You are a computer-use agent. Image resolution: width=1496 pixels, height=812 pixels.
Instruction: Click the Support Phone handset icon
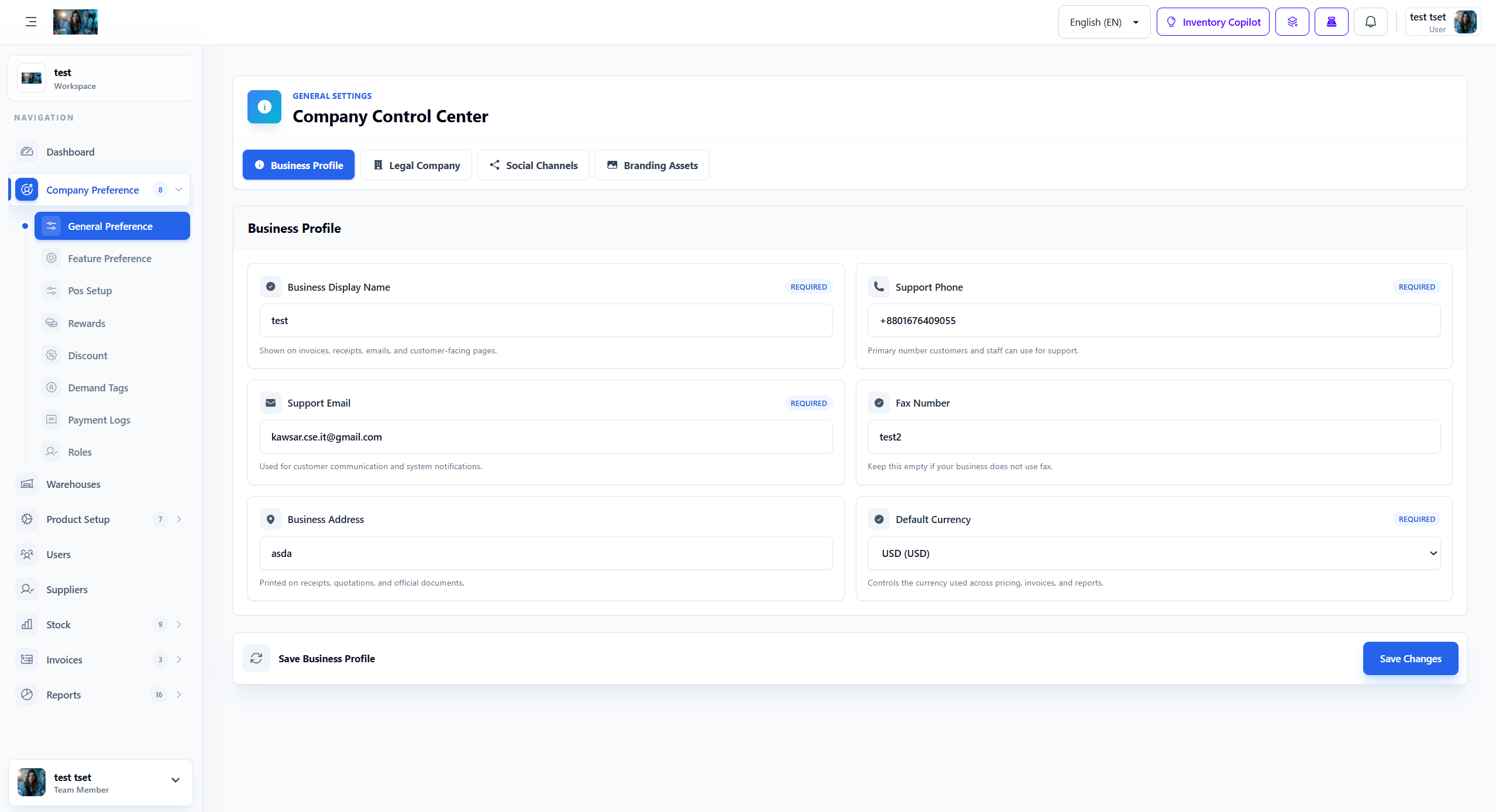pyautogui.click(x=879, y=287)
